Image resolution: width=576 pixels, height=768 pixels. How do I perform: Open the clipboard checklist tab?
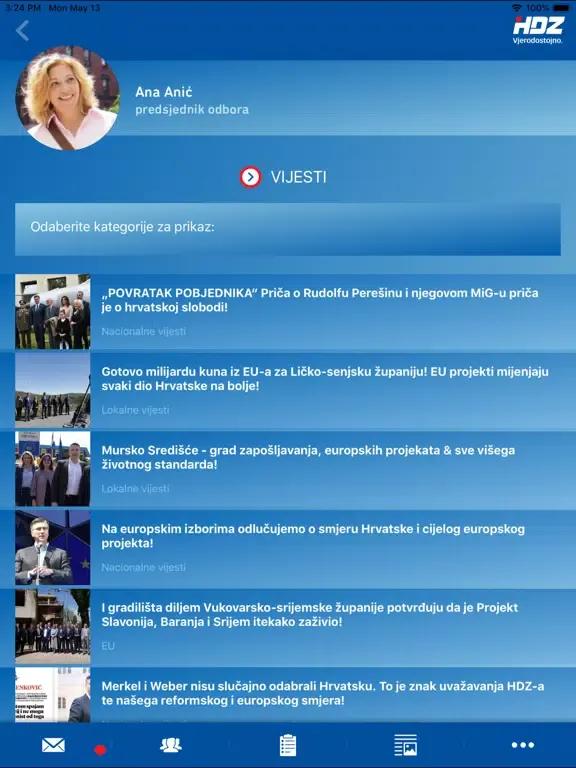click(288, 745)
